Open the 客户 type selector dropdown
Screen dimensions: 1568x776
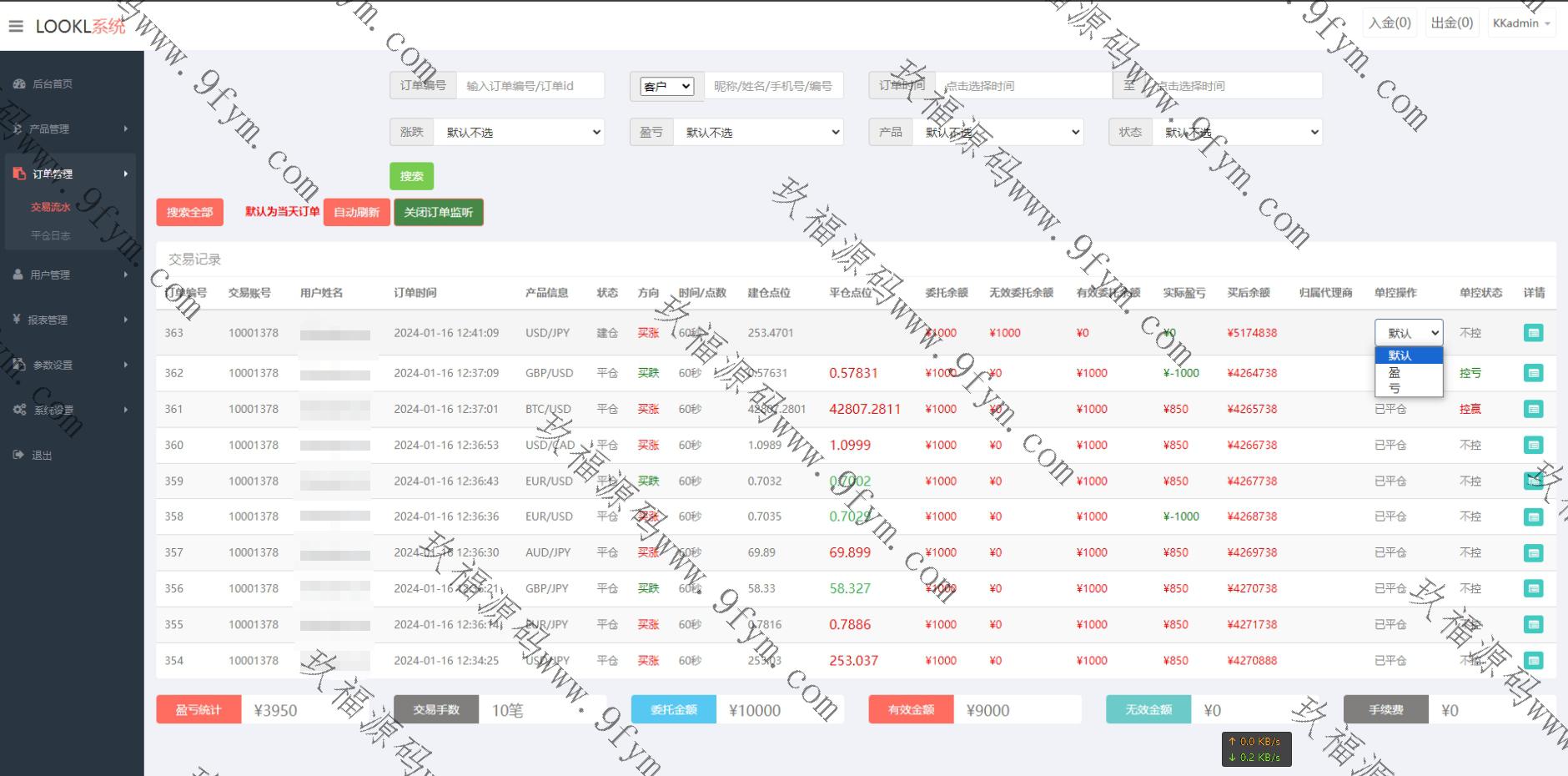point(666,86)
